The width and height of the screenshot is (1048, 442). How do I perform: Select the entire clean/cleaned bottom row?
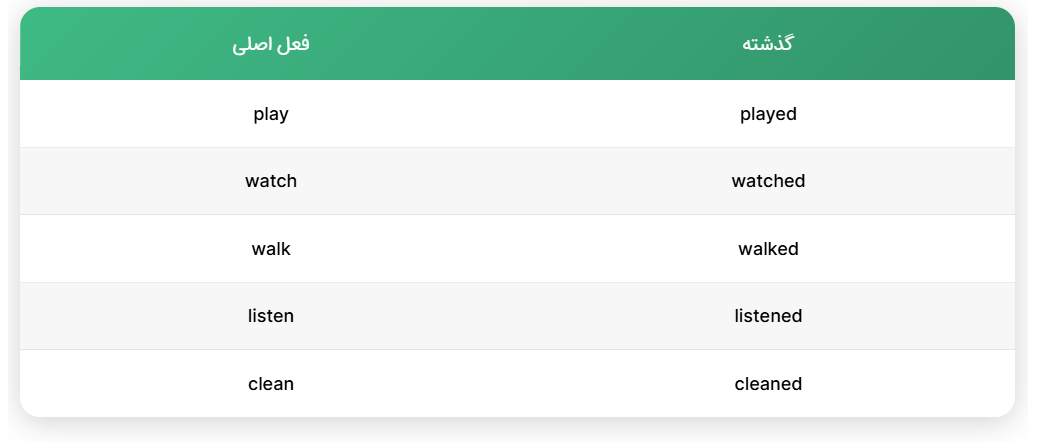coord(517,383)
